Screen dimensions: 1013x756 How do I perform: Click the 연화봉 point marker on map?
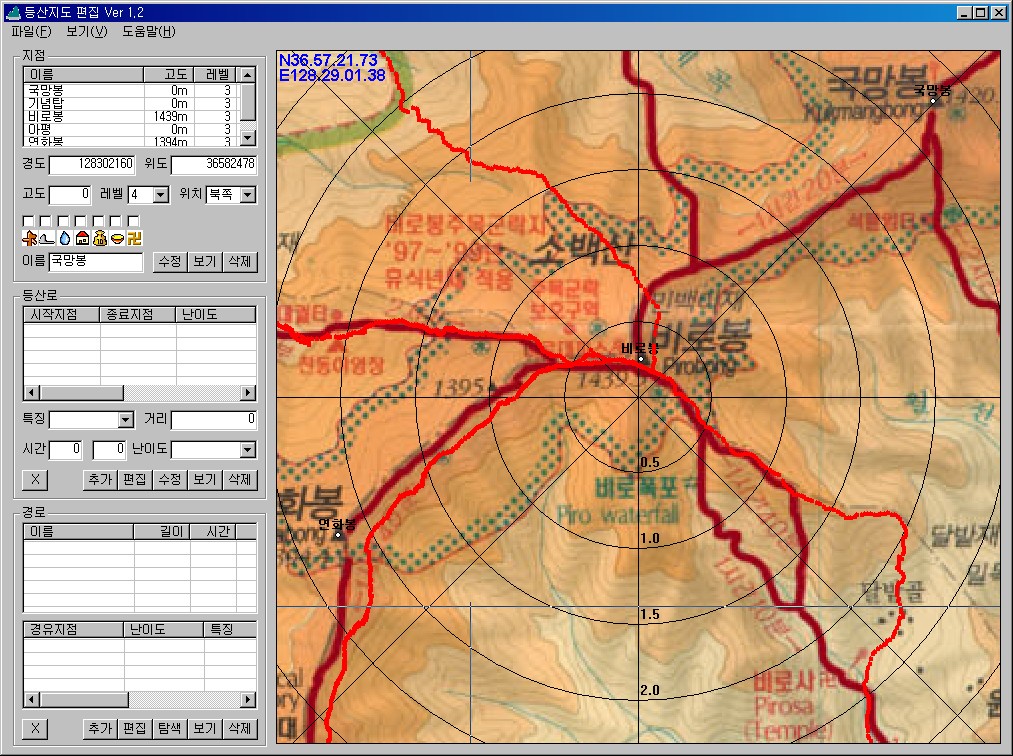pyautogui.click(x=337, y=534)
